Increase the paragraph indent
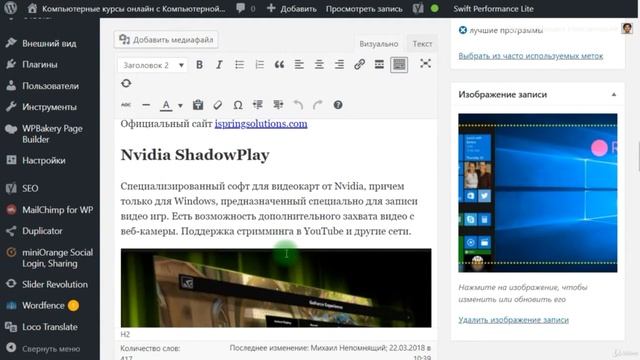Screen dimensions: 640x360 278,105
